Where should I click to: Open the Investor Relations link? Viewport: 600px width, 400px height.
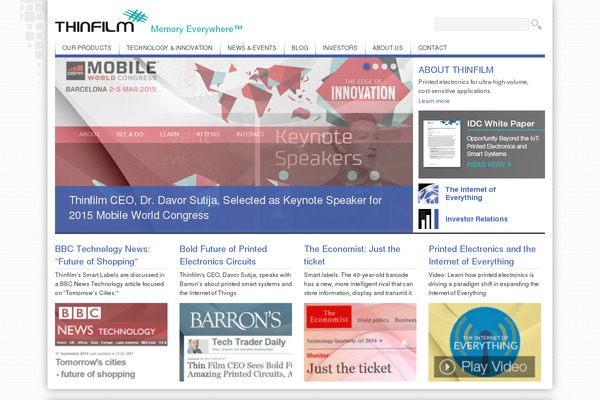tap(476, 219)
